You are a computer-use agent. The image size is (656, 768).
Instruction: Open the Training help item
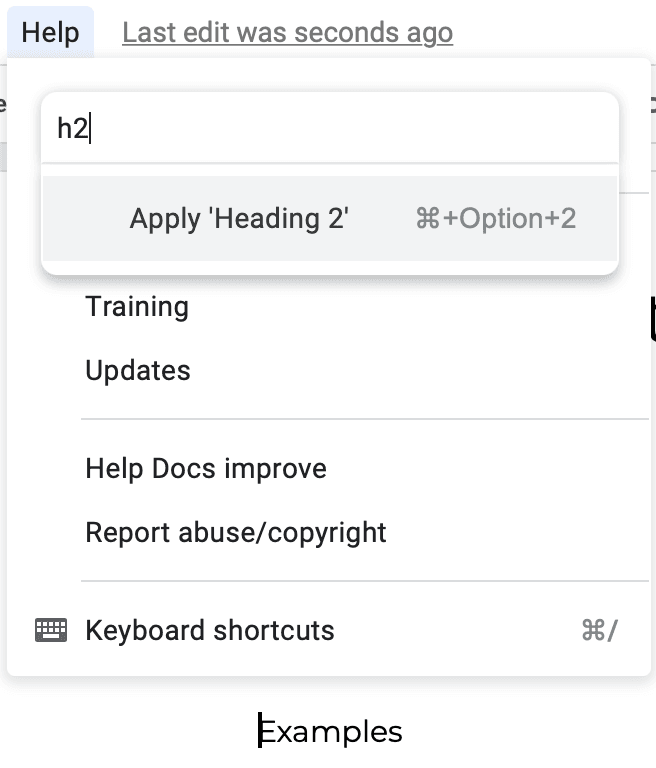pos(137,307)
